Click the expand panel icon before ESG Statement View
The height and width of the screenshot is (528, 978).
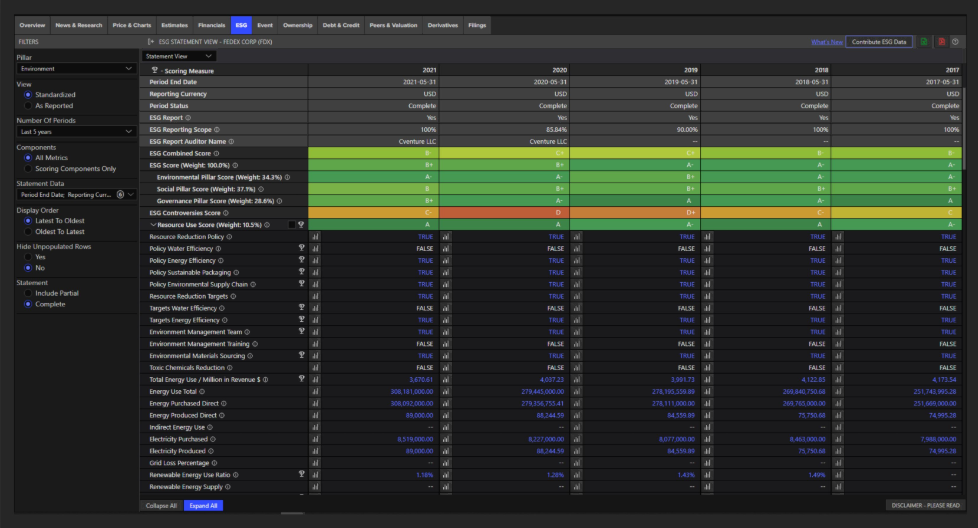coord(150,42)
